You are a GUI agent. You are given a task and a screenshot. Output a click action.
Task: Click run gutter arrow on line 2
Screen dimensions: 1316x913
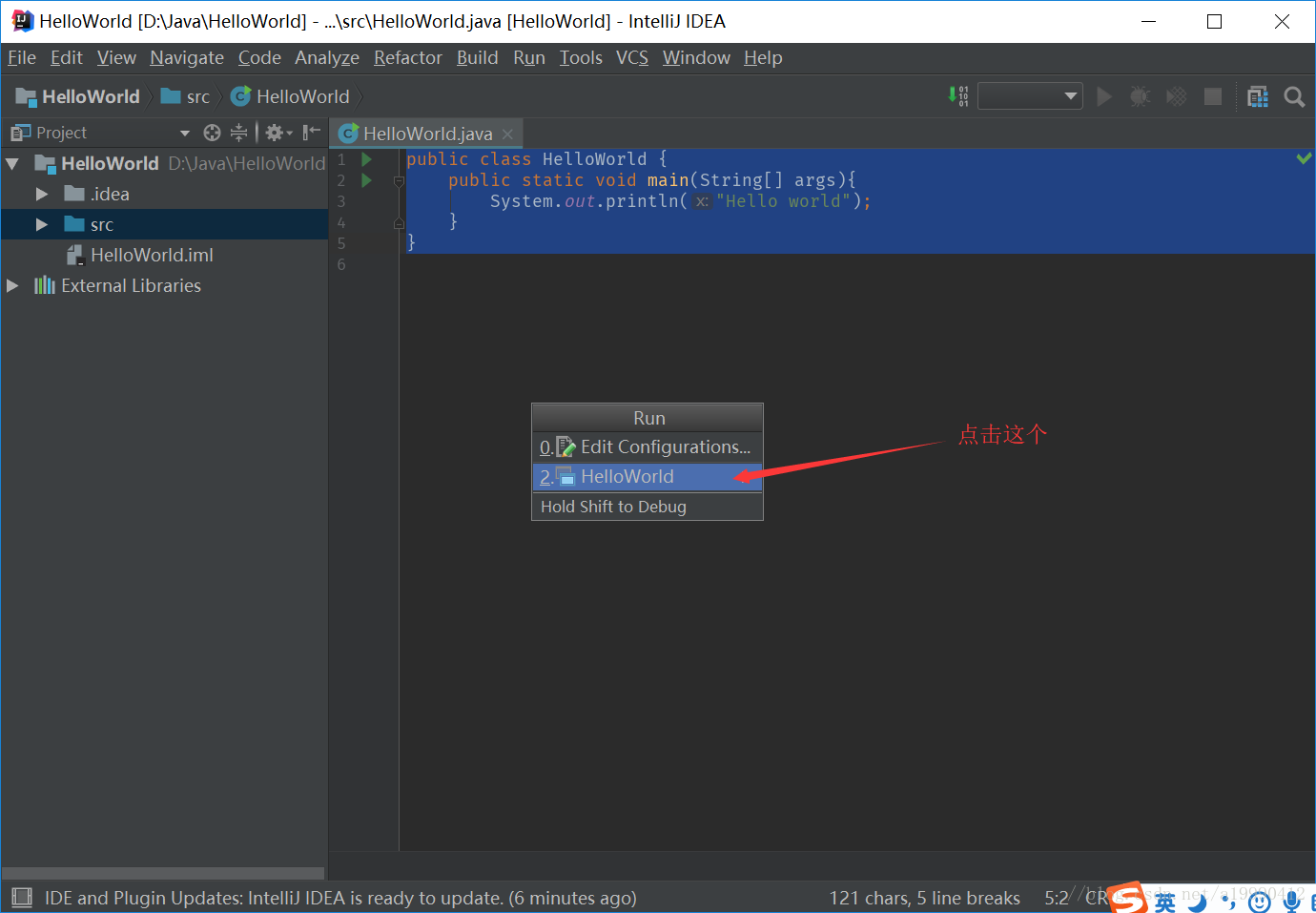[366, 180]
